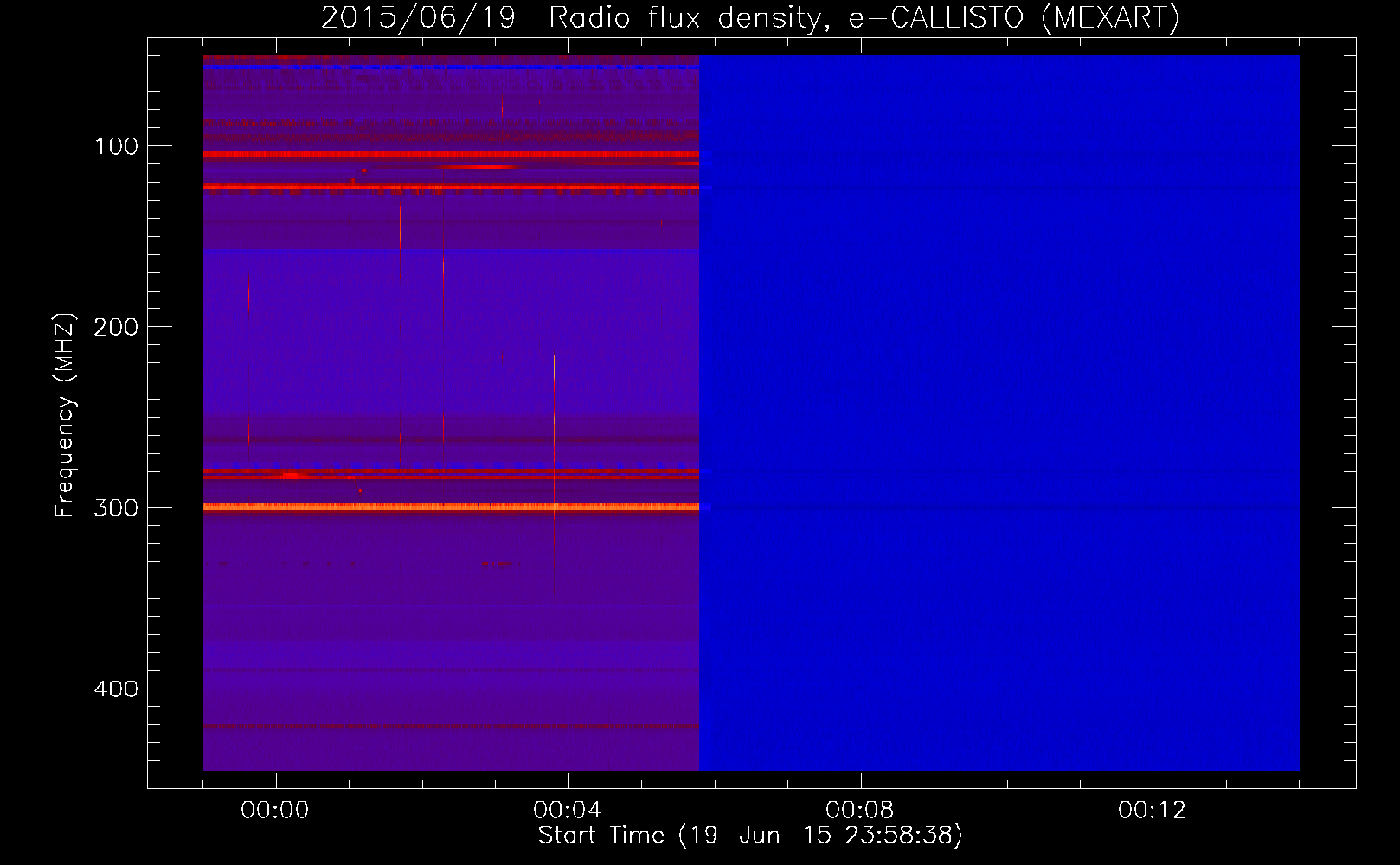
Task: Click the 'Frequency (MHZ)' axis label
Action: click(65, 414)
